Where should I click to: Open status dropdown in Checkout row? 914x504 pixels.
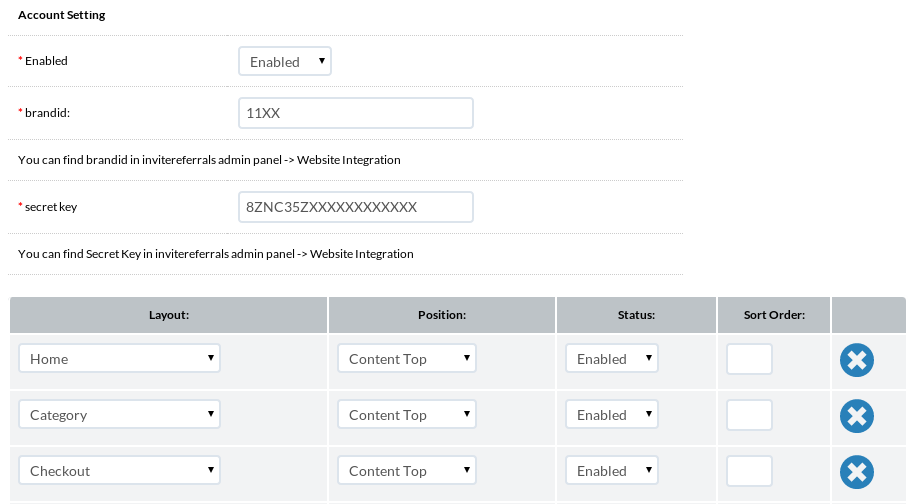(x=612, y=470)
